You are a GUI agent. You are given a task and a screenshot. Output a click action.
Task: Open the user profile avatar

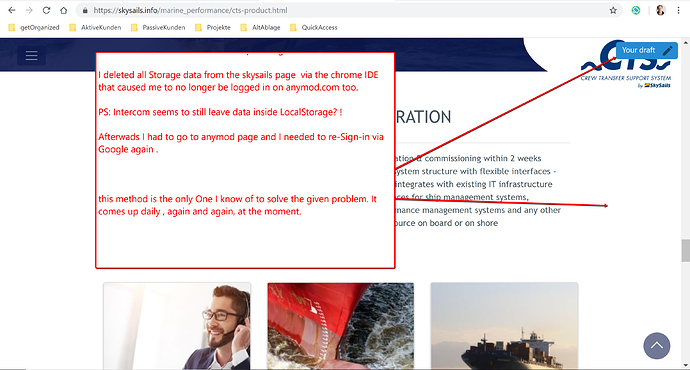tap(661, 10)
